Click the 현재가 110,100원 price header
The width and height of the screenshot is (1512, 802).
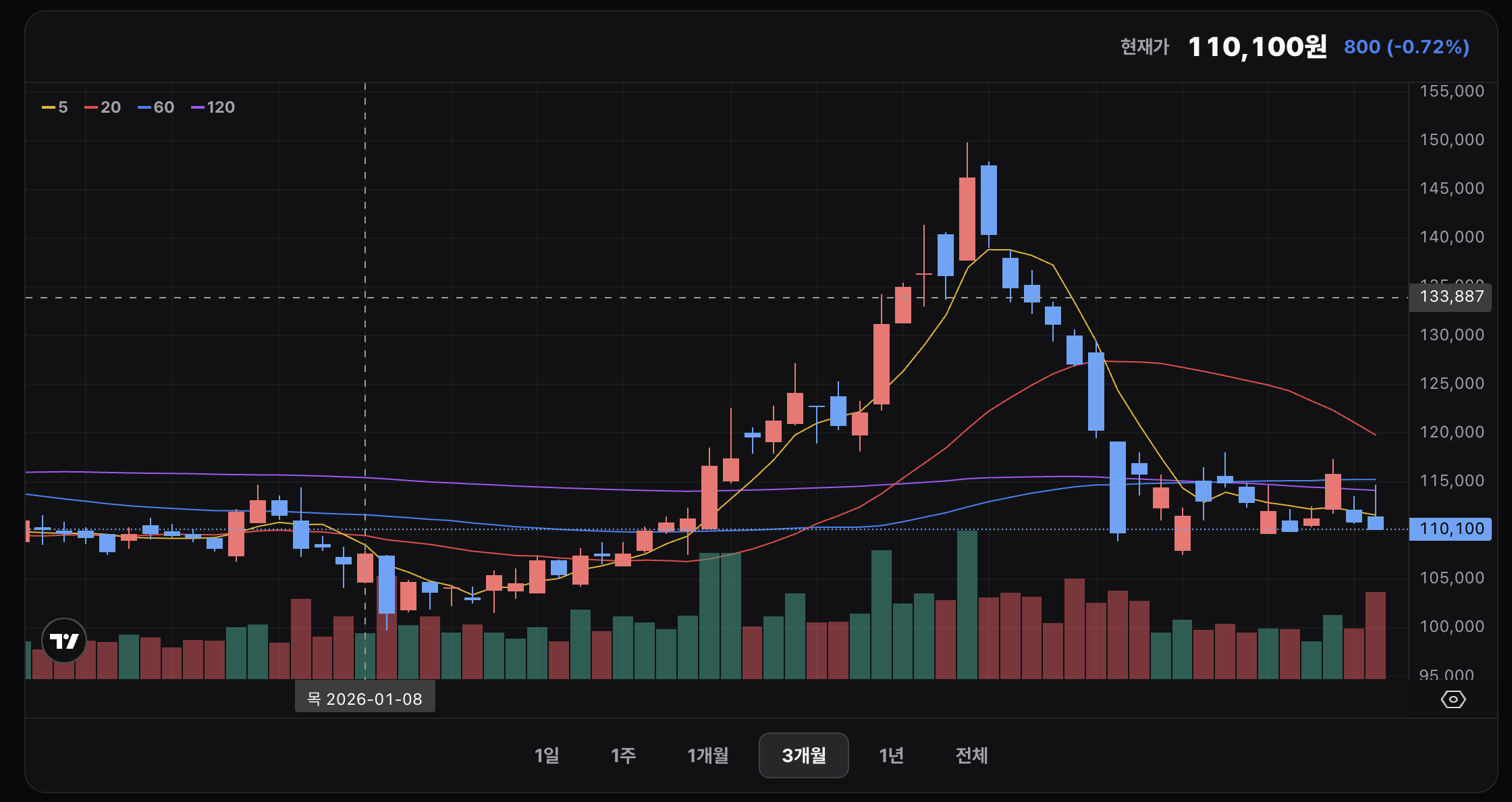click(x=1257, y=47)
